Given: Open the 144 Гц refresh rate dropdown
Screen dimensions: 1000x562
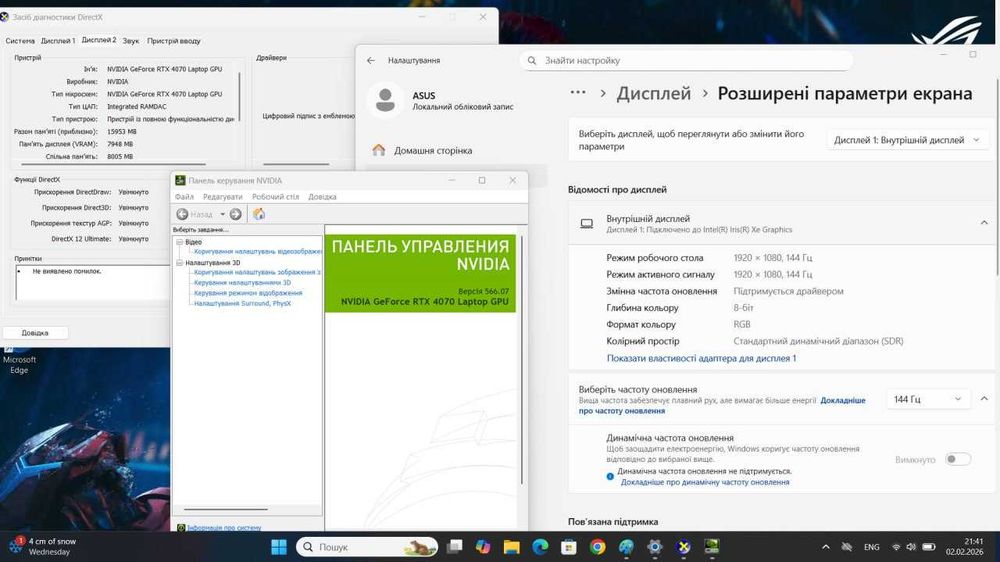Looking at the screenshot, I should 927,399.
